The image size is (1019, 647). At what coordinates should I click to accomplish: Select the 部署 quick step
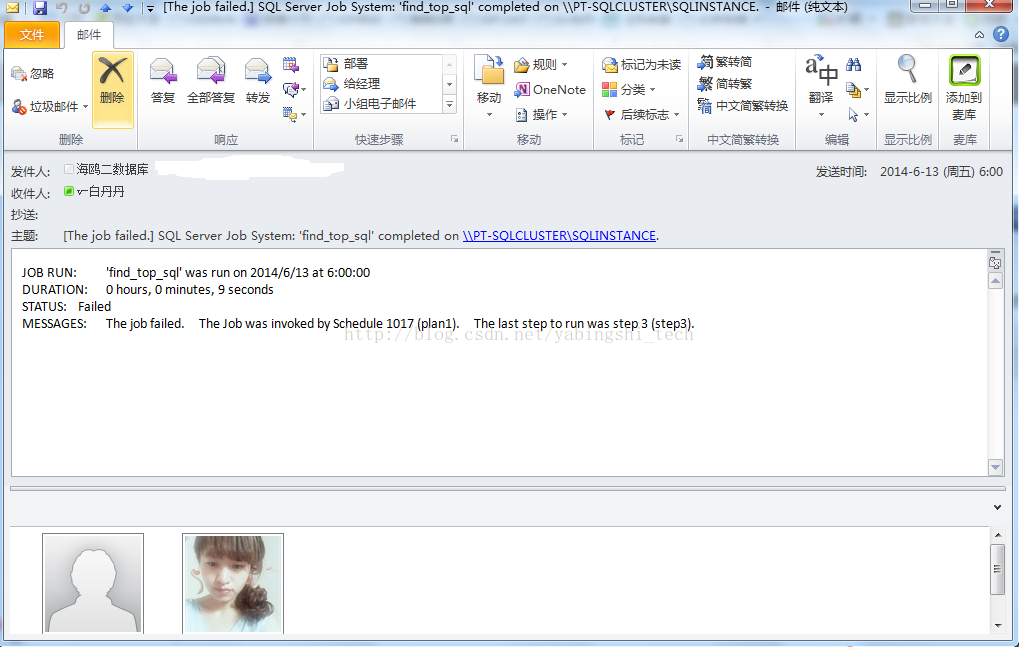click(x=381, y=64)
